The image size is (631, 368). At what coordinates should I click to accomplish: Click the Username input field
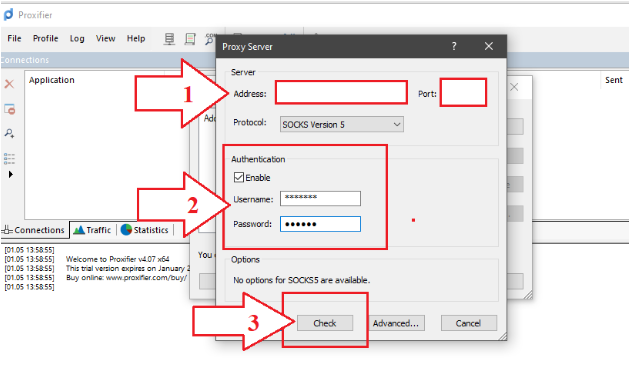pos(320,198)
